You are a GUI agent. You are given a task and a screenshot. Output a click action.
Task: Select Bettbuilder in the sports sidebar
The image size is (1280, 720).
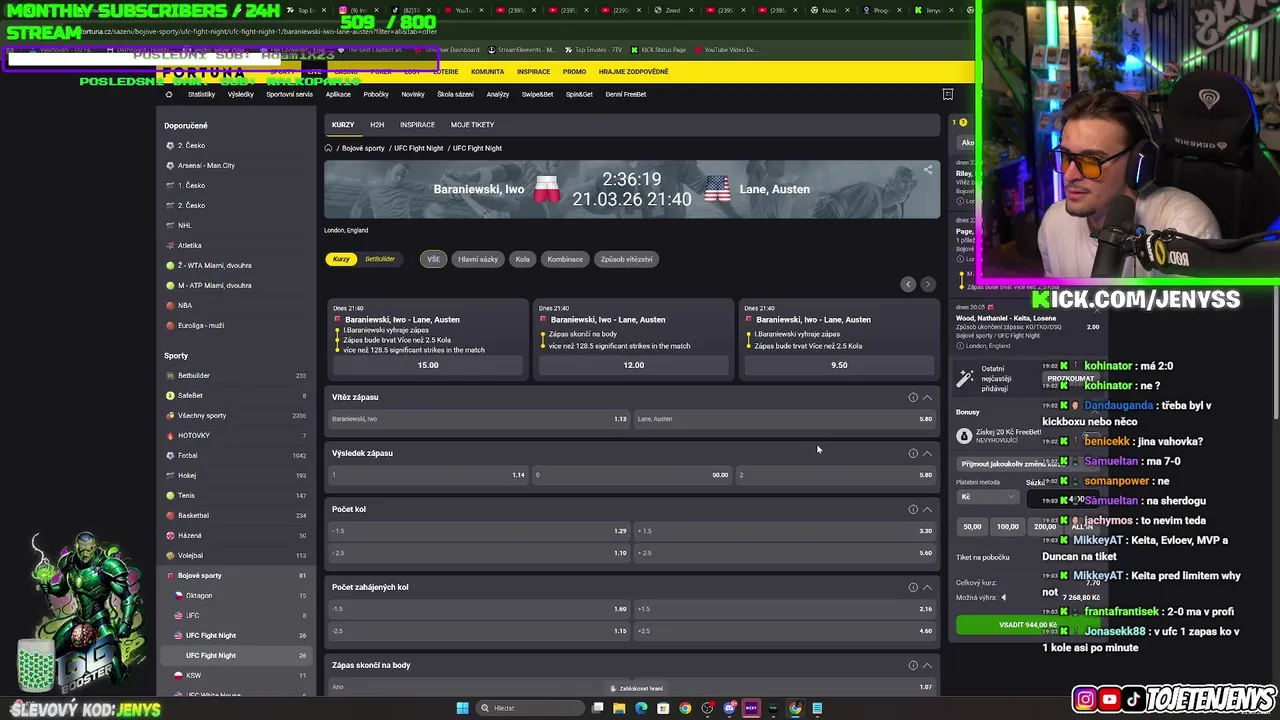tap(236, 375)
